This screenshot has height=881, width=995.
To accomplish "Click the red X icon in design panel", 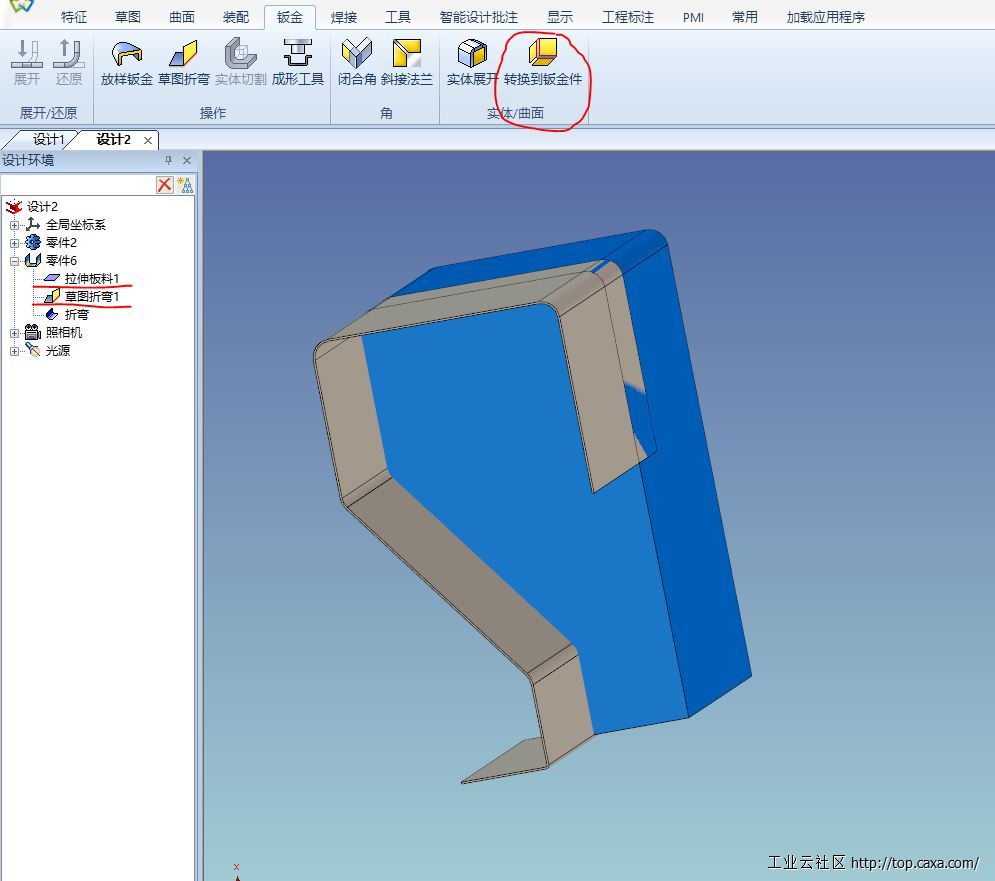I will point(165,185).
